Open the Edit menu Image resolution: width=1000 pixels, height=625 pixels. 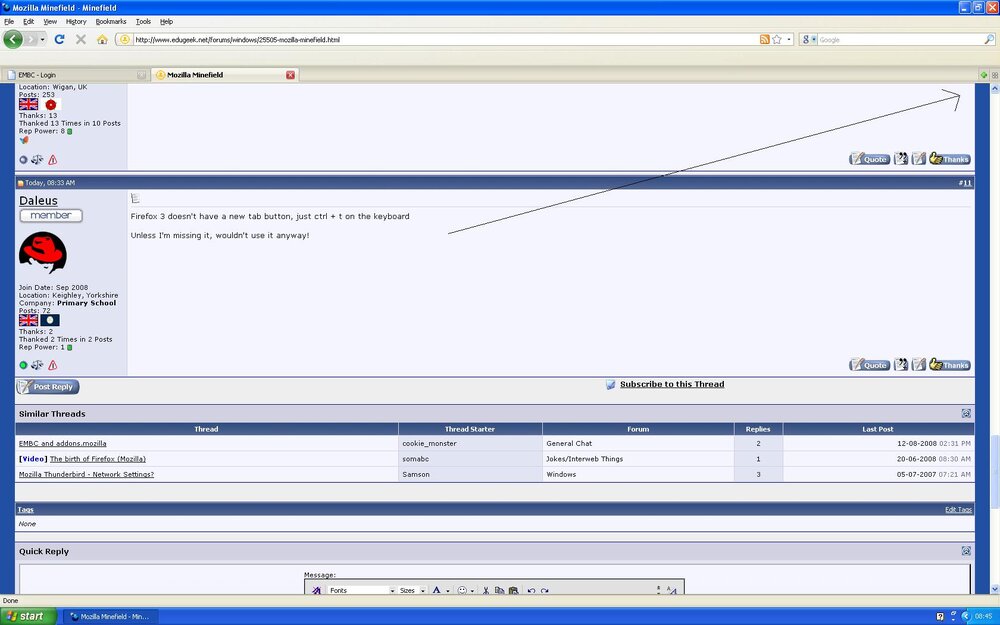[x=29, y=22]
